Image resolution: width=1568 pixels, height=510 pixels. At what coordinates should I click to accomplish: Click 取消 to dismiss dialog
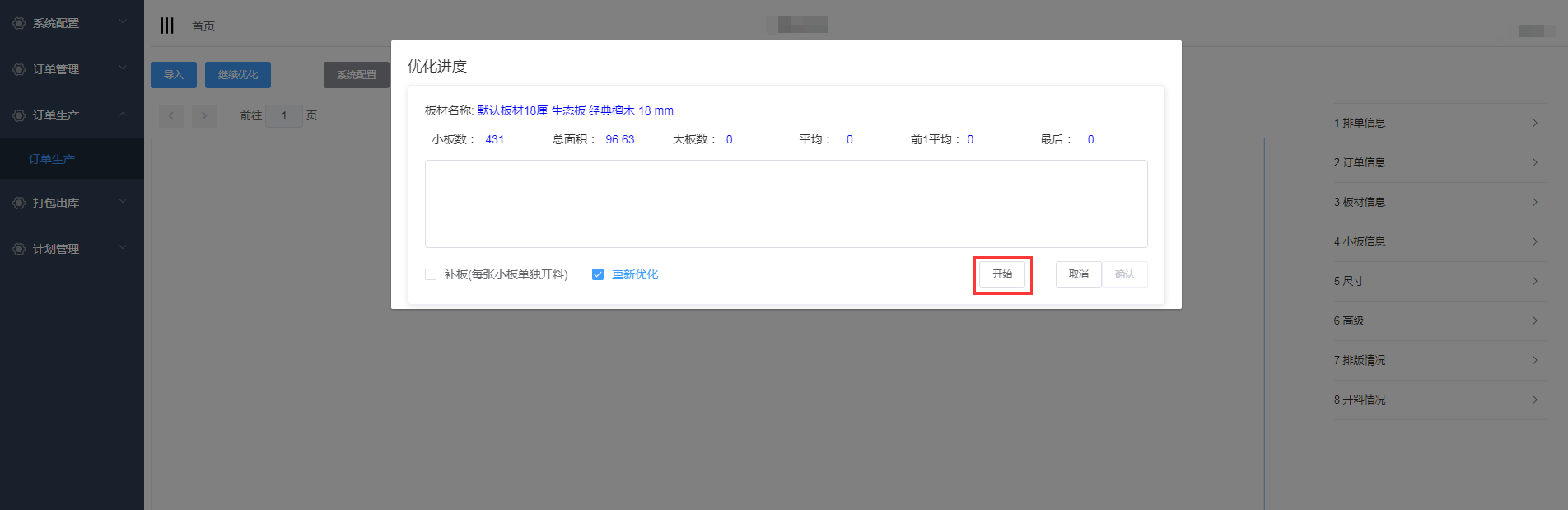click(x=1078, y=274)
